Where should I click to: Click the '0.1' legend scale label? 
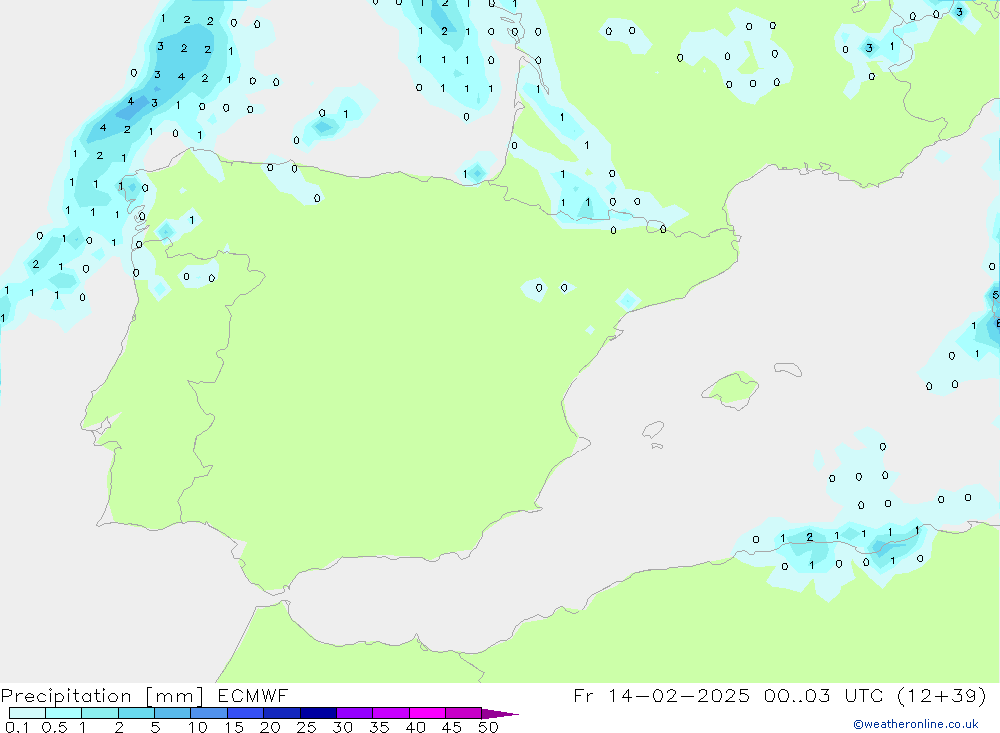tap(17, 727)
